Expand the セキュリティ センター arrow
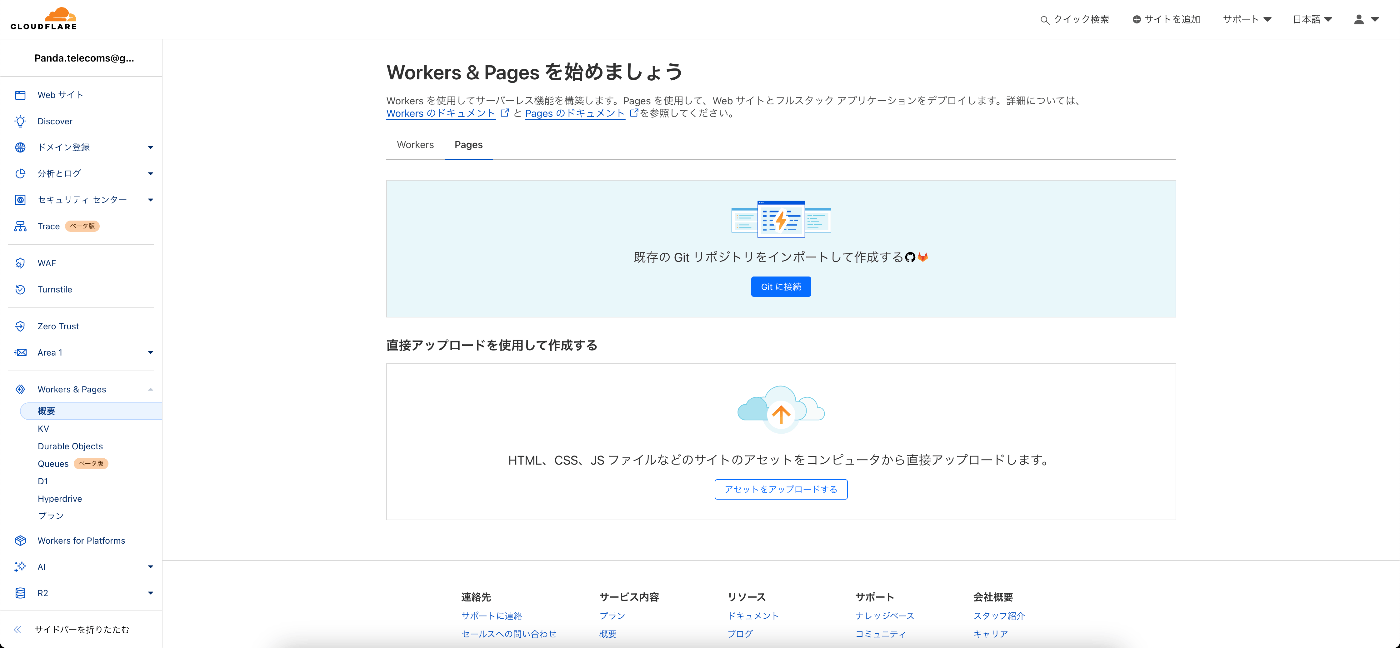 pos(150,200)
